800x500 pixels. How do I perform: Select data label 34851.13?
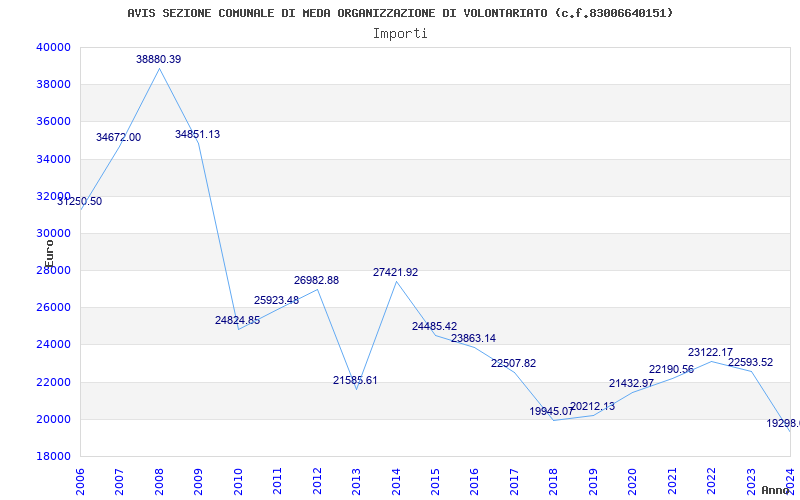point(197,134)
